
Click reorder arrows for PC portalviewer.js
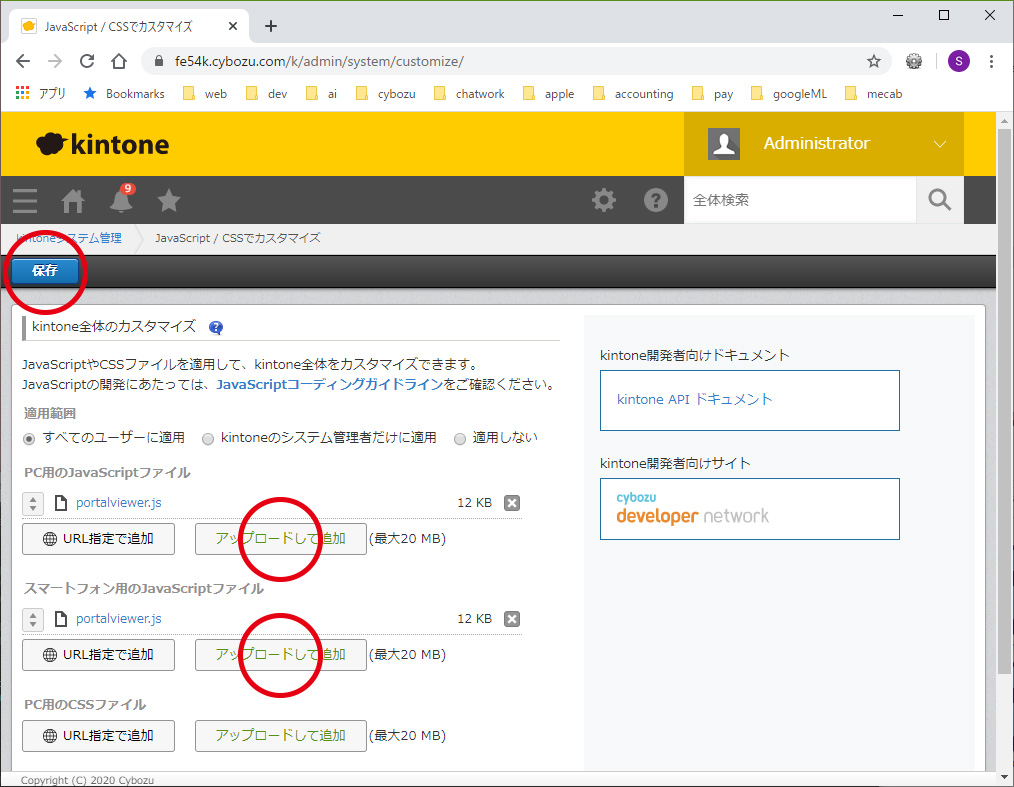tap(33, 503)
